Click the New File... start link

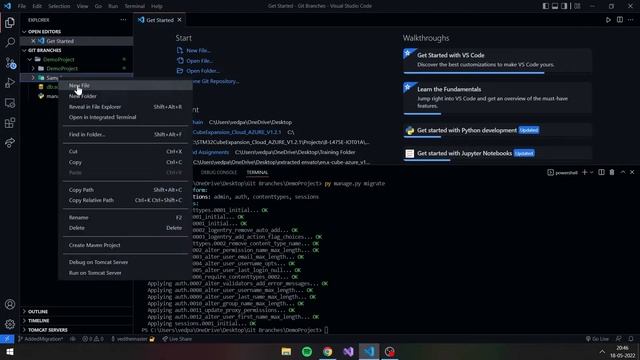(x=198, y=51)
